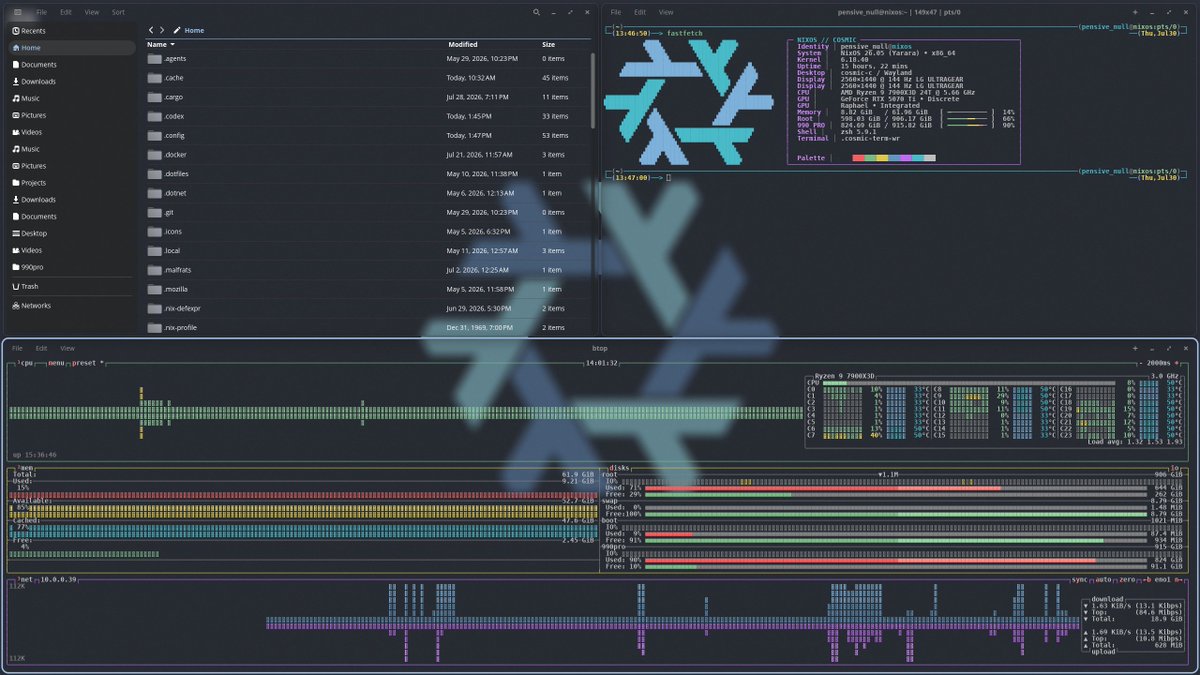
Task: Open Recents in the files sidebar
Action: coord(70,30)
